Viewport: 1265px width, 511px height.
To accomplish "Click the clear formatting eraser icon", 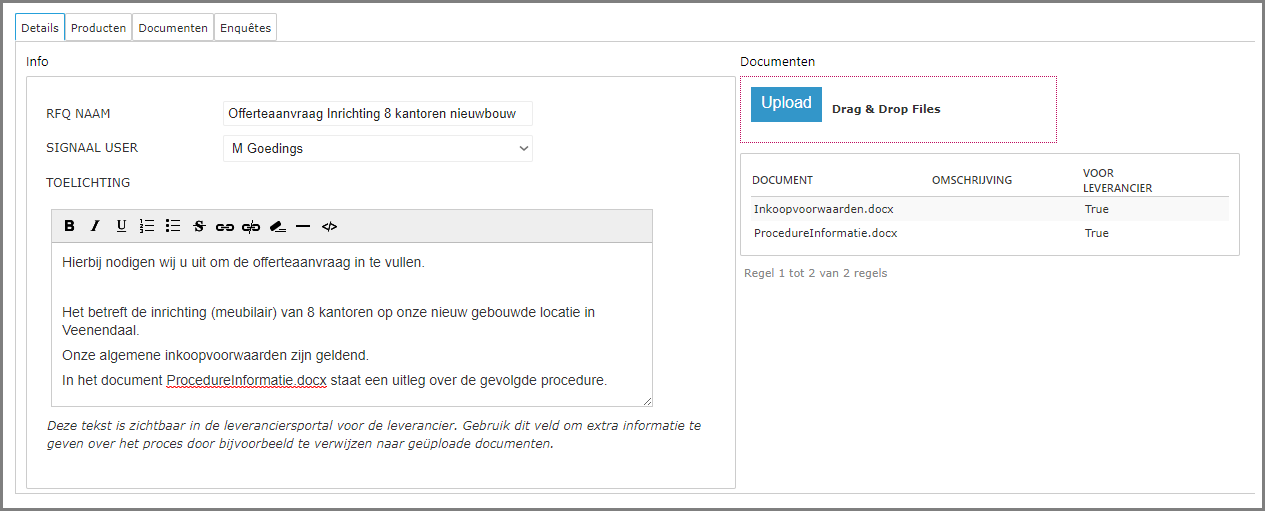I will click(278, 226).
